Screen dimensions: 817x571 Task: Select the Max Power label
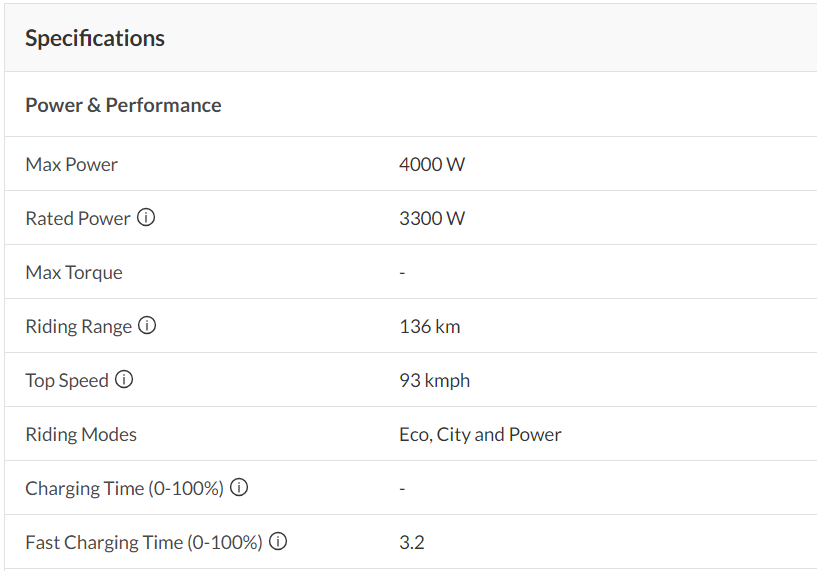click(71, 164)
